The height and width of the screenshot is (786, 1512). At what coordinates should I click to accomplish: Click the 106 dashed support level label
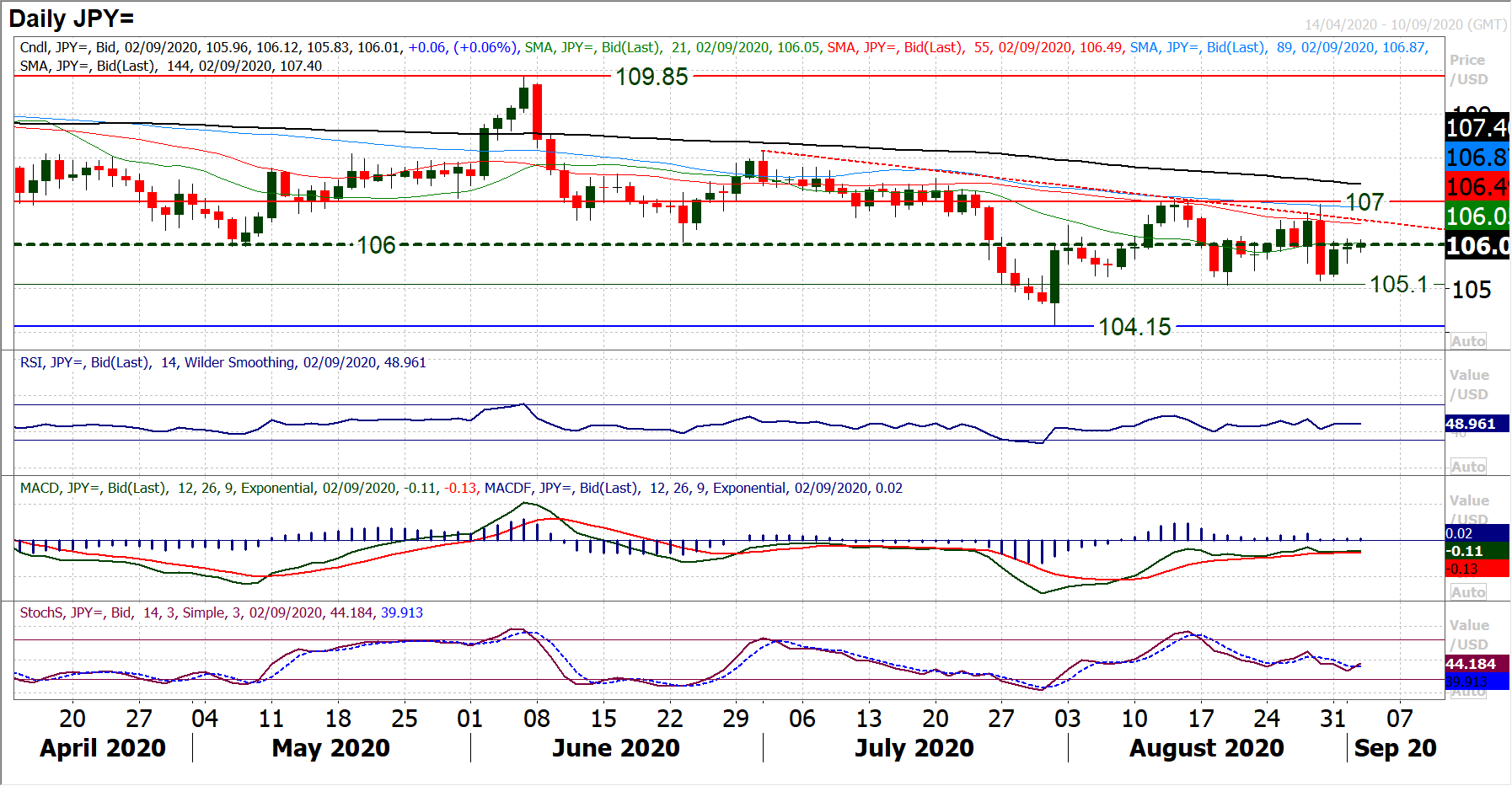(x=376, y=245)
